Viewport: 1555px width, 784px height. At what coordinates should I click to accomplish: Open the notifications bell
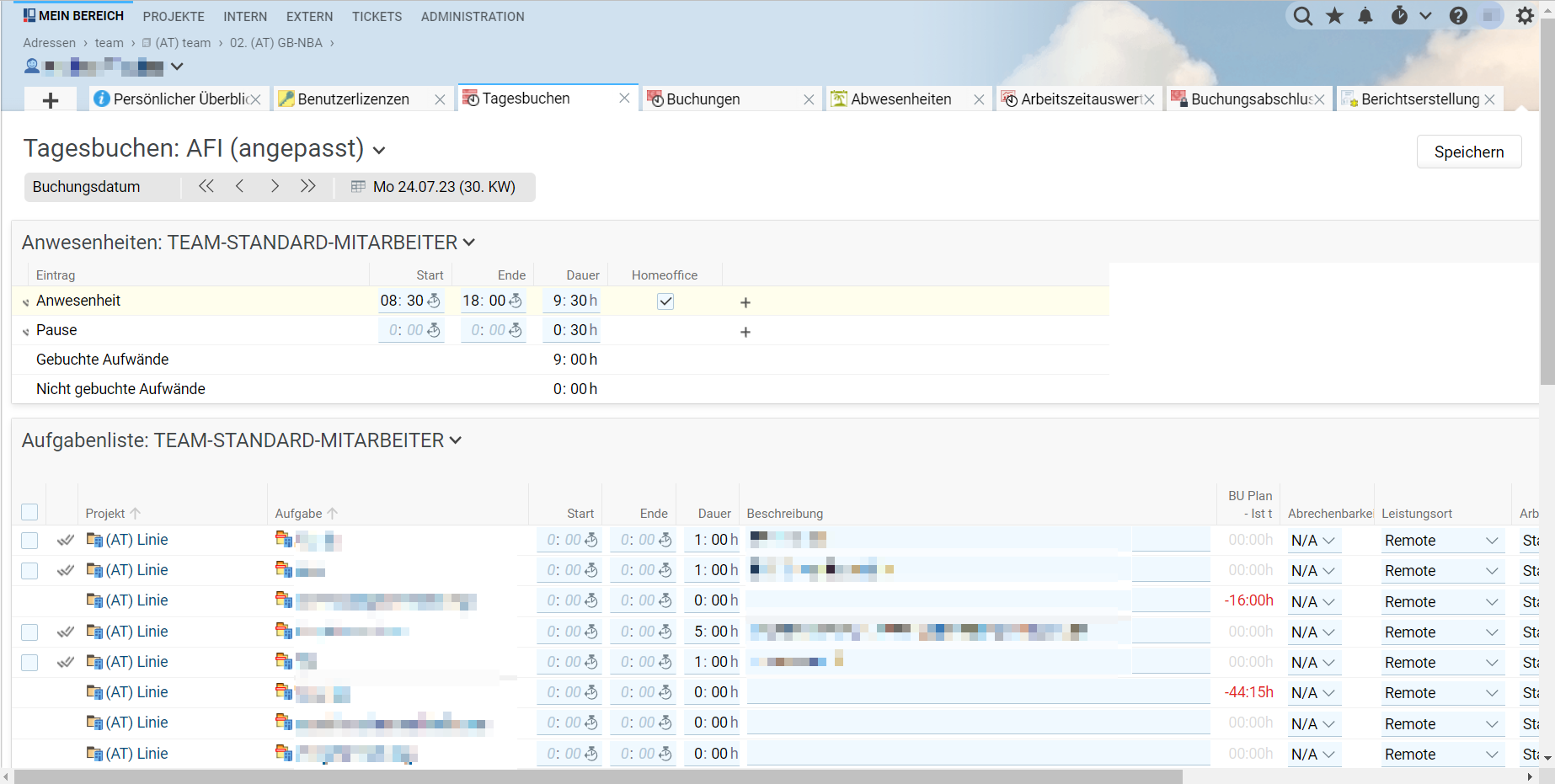tap(1365, 16)
